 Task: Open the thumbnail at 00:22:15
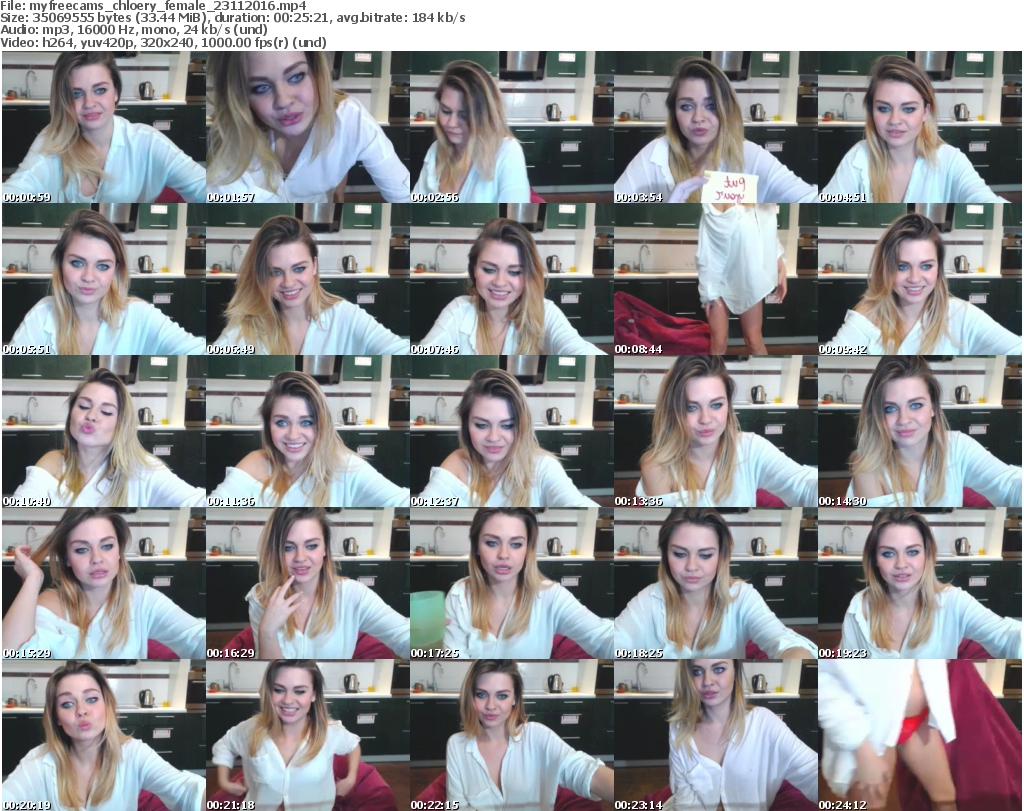pyautogui.click(x=511, y=735)
